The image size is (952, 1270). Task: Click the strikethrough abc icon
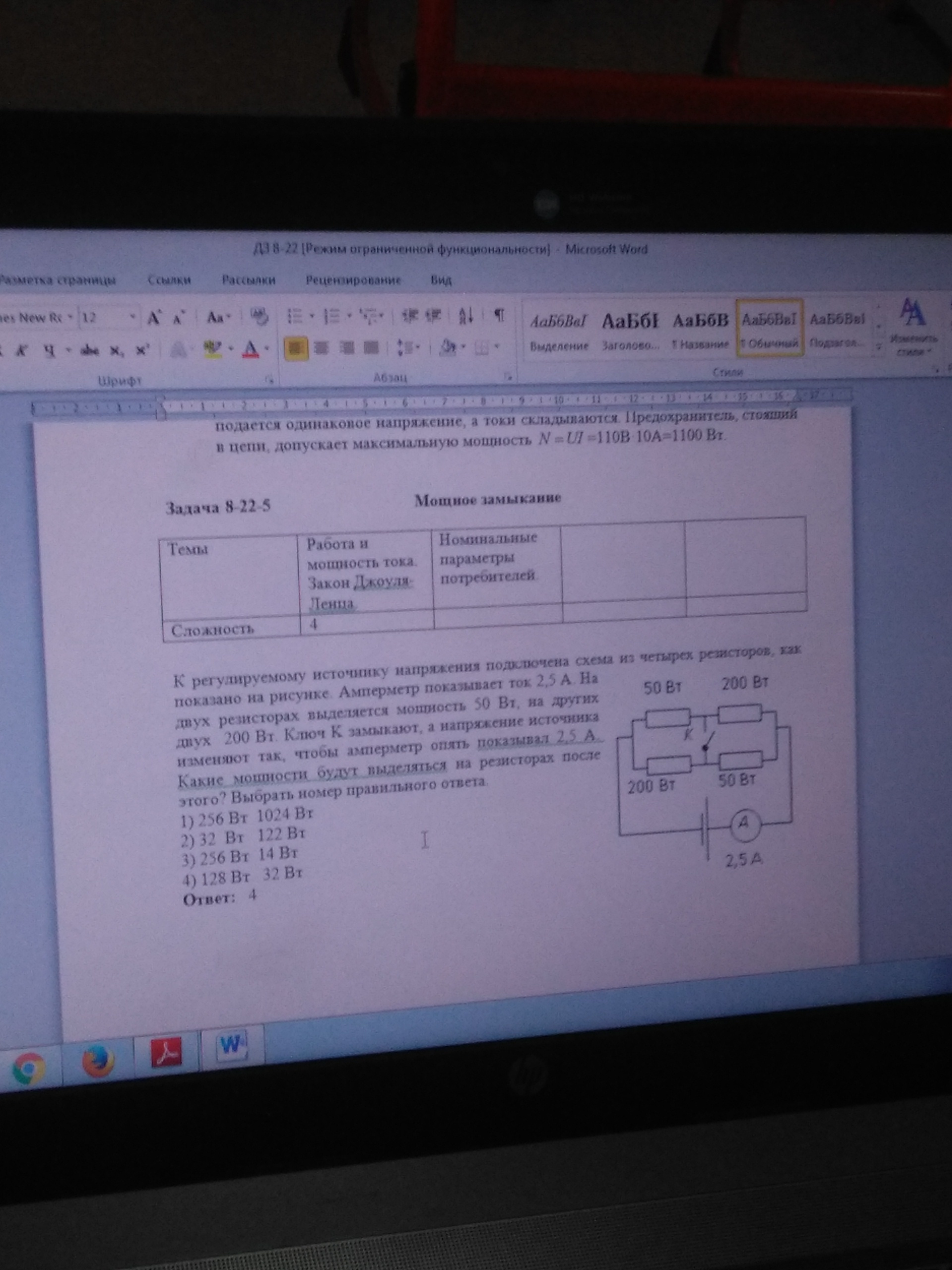[x=90, y=350]
